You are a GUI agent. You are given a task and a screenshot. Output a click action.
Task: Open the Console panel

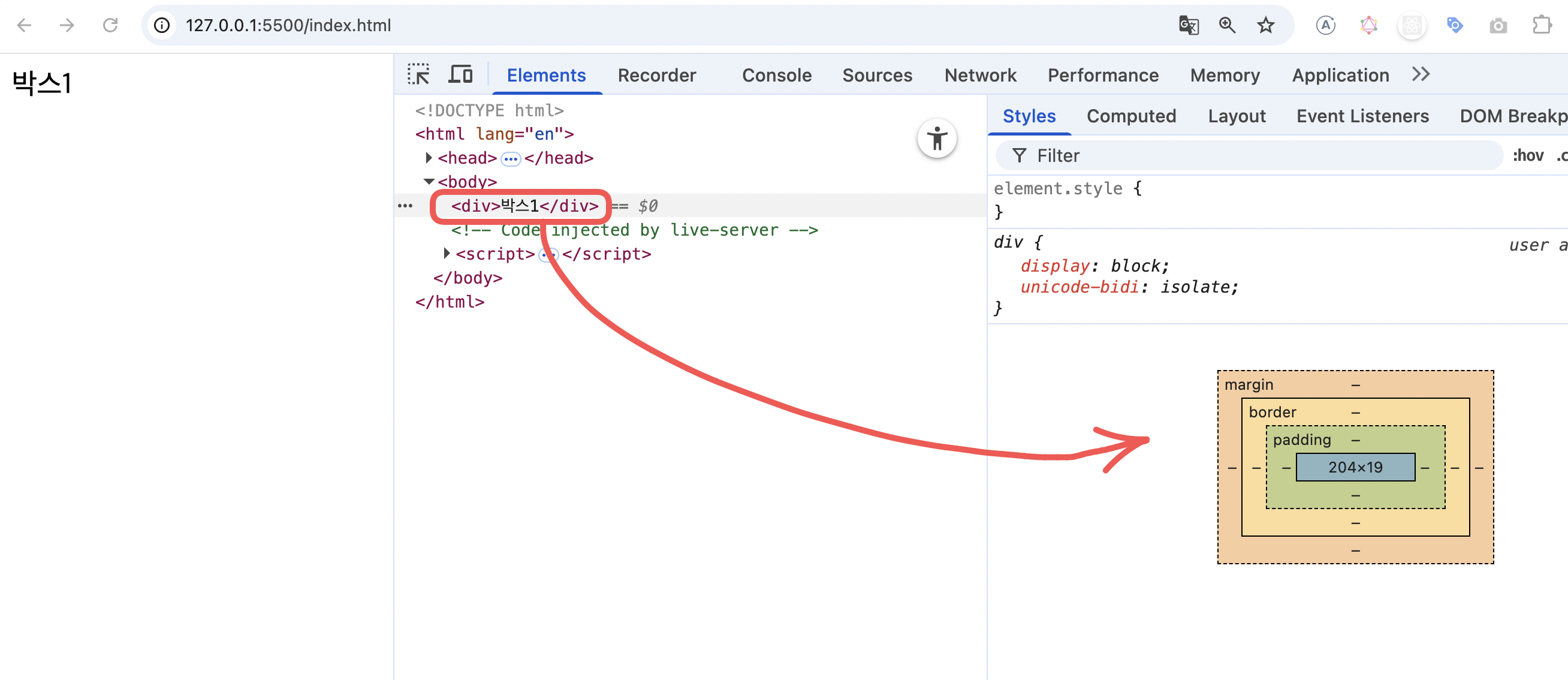(x=776, y=75)
